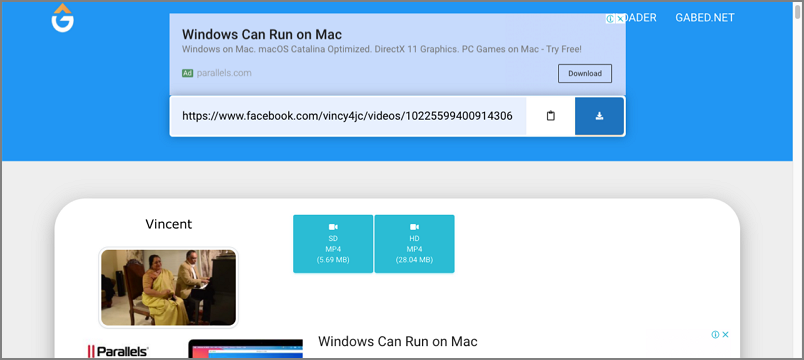The width and height of the screenshot is (804, 360).
Task: Close the bottom Windows Can Run ad
Action: (x=726, y=334)
